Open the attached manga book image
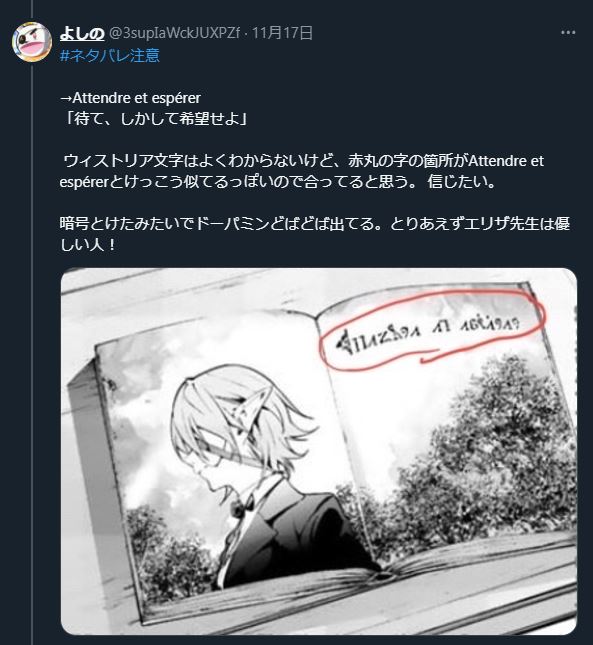 [x=319, y=451]
